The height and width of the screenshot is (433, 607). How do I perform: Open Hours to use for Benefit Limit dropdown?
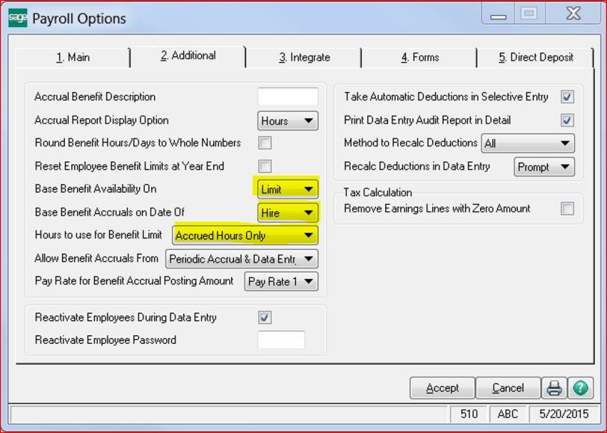(x=245, y=236)
